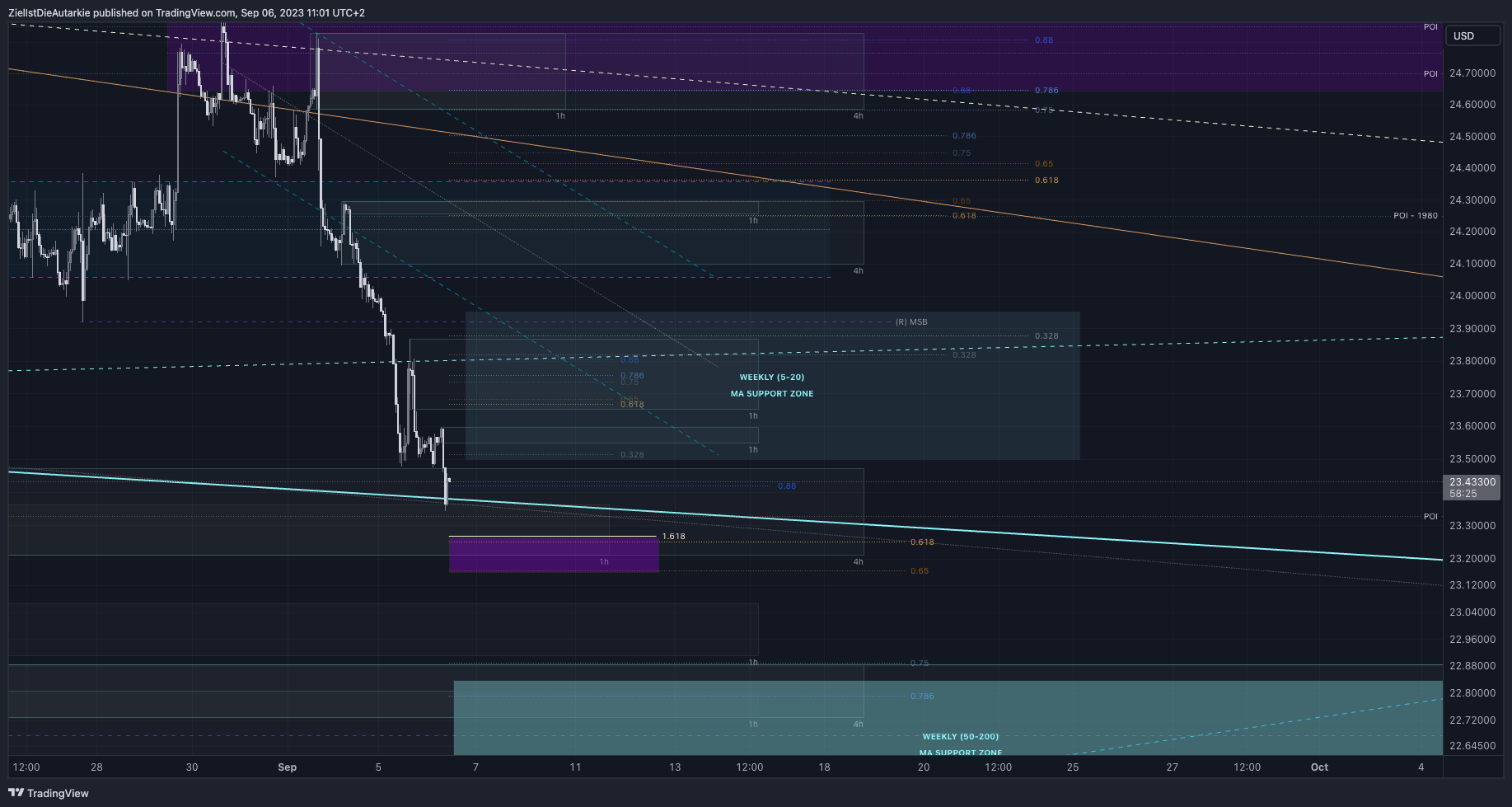Image resolution: width=1512 pixels, height=807 pixels.
Task: Click date 28 on the time axis
Action: (96, 767)
